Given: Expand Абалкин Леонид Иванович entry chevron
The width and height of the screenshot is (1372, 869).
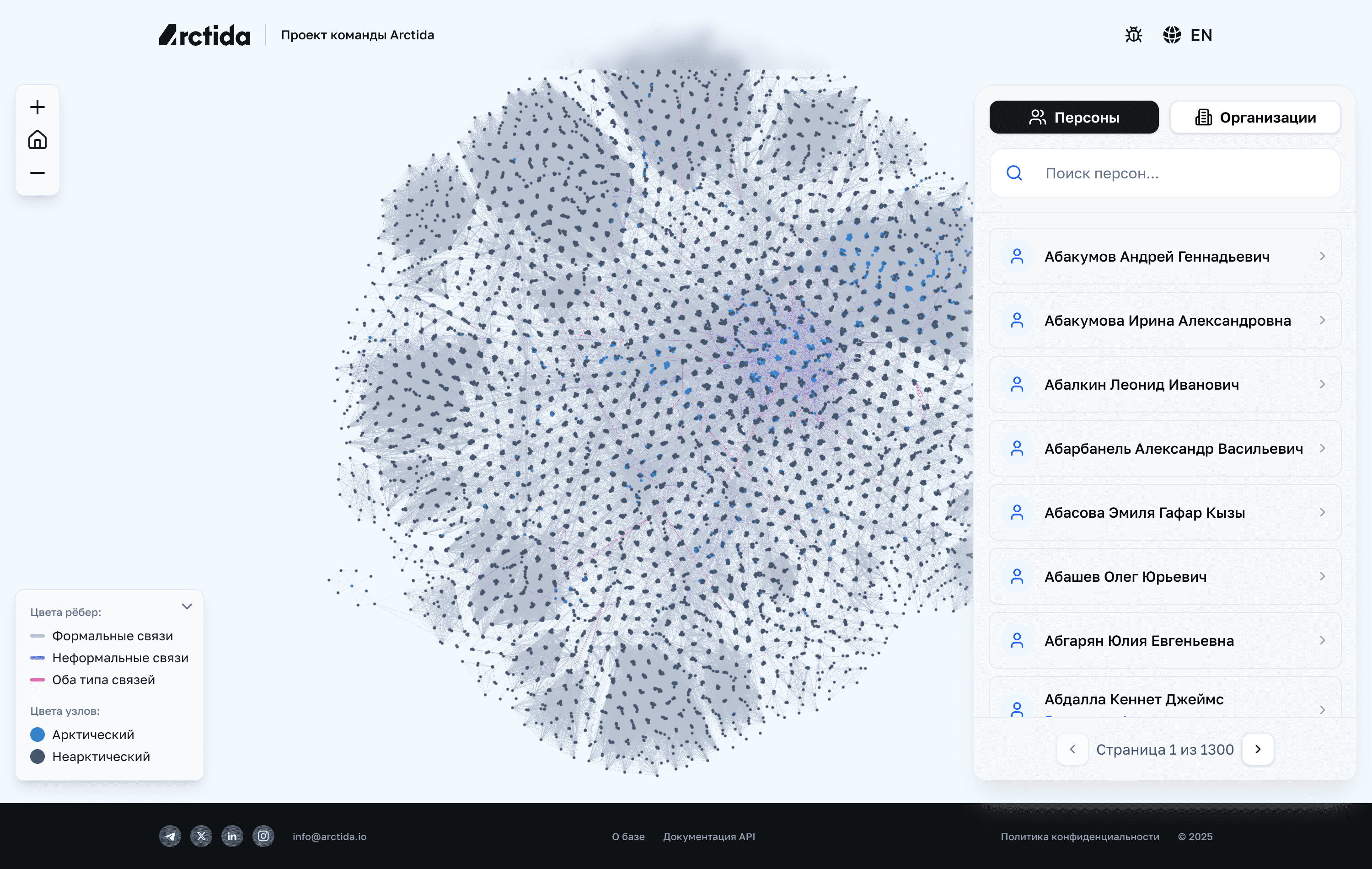Looking at the screenshot, I should 1322,385.
